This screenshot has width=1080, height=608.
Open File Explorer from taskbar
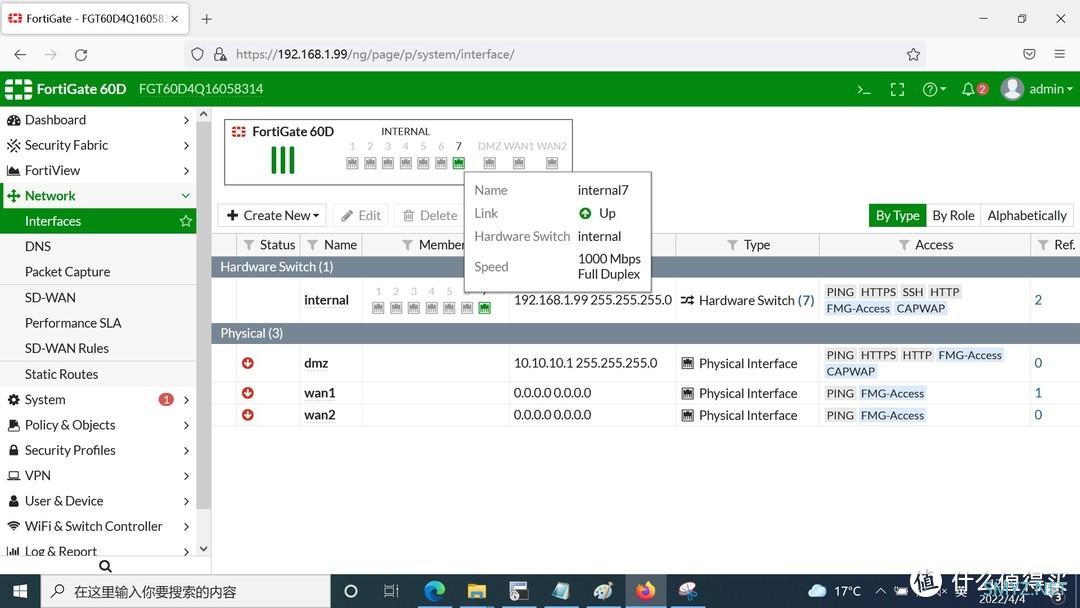click(477, 591)
